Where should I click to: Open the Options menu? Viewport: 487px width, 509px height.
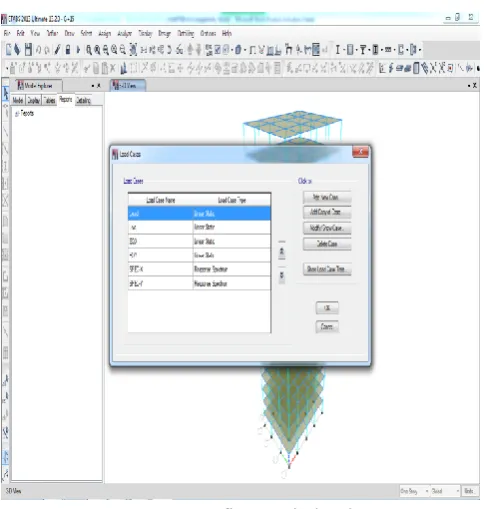click(208, 33)
